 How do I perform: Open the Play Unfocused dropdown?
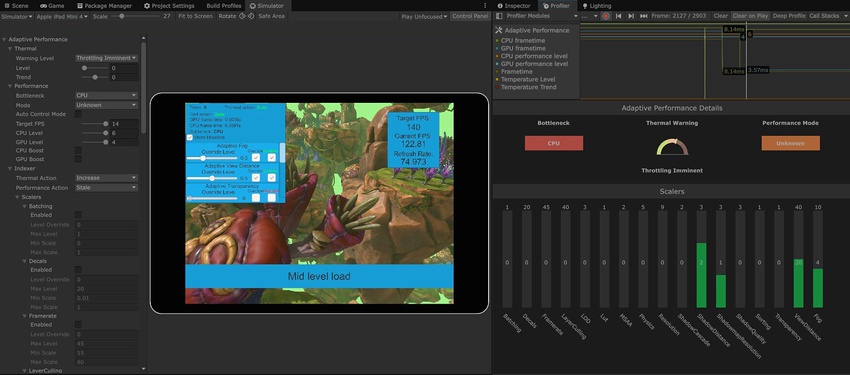tap(424, 16)
